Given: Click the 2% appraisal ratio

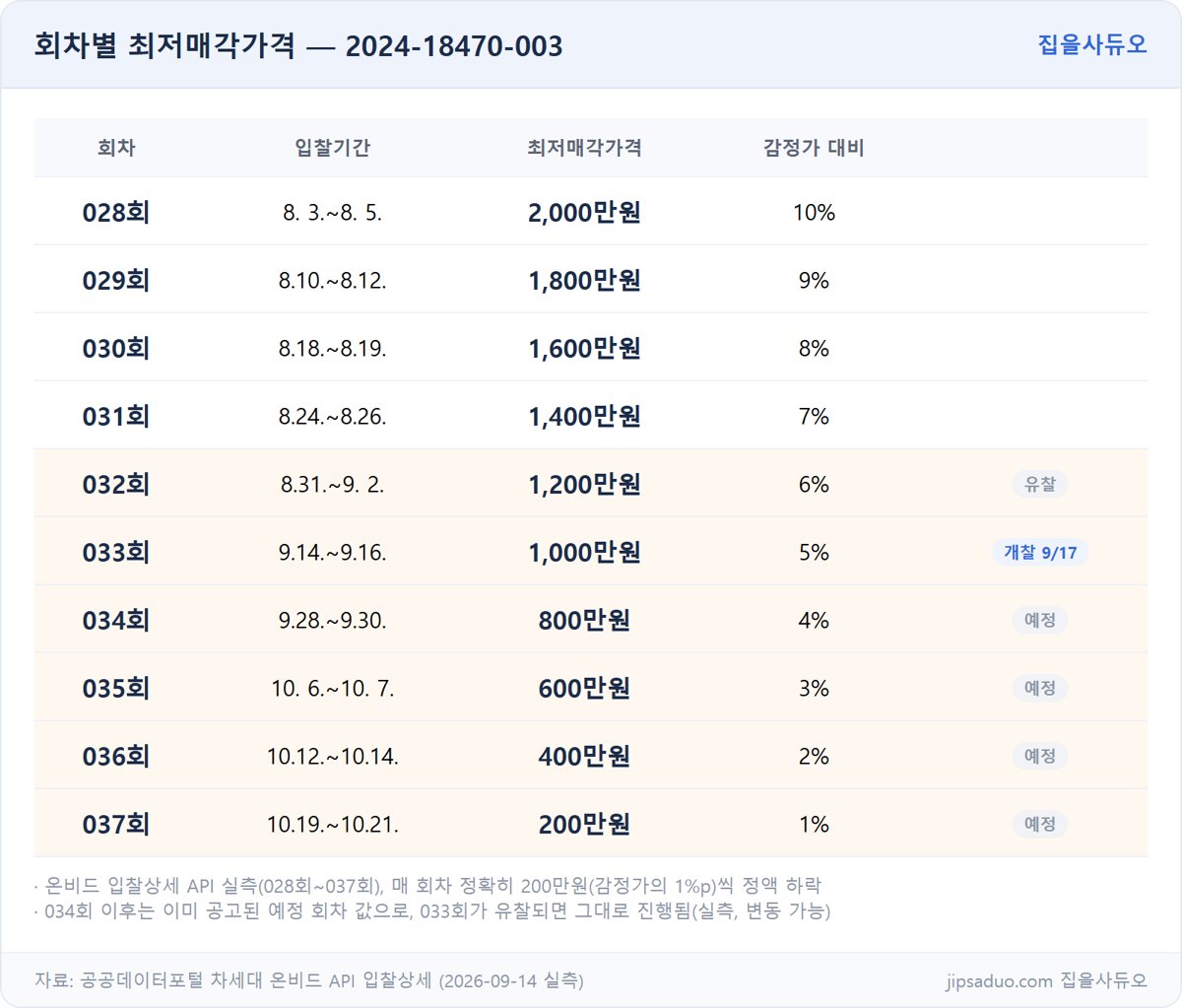Looking at the screenshot, I should [x=814, y=756].
